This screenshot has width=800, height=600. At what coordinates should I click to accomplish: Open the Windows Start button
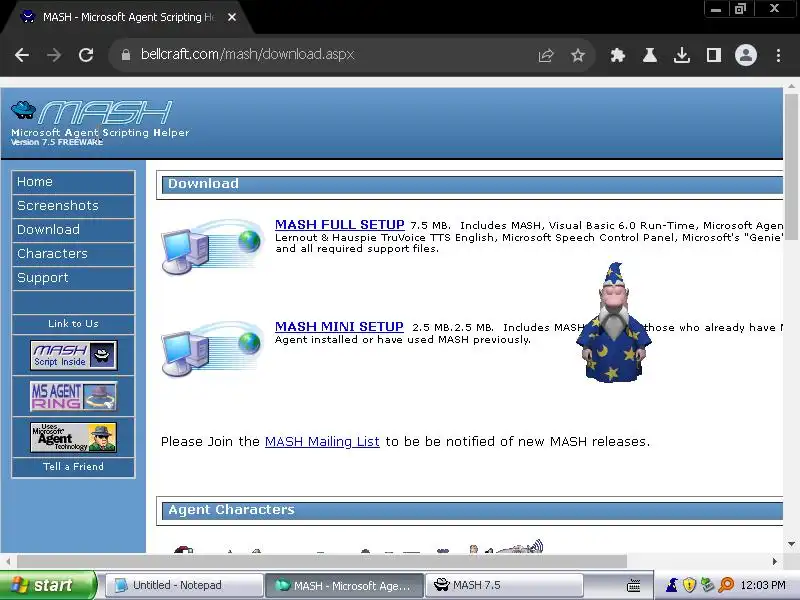[47, 585]
